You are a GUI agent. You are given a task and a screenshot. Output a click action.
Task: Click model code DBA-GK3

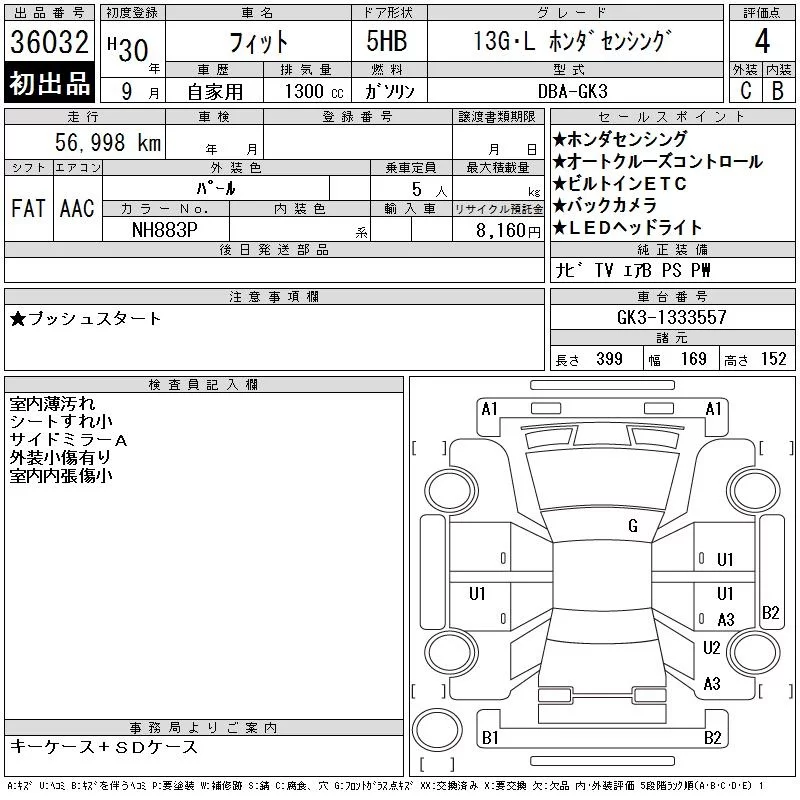pos(572,91)
